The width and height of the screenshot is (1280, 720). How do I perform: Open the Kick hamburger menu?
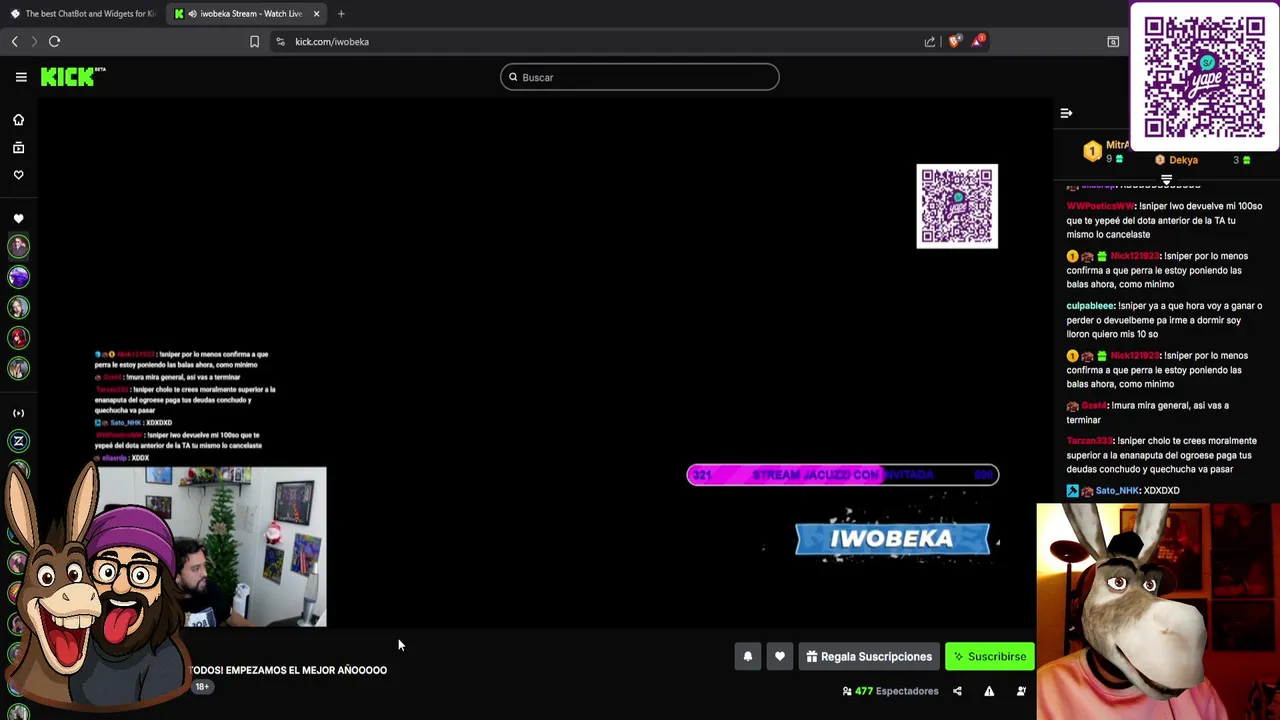coord(21,77)
